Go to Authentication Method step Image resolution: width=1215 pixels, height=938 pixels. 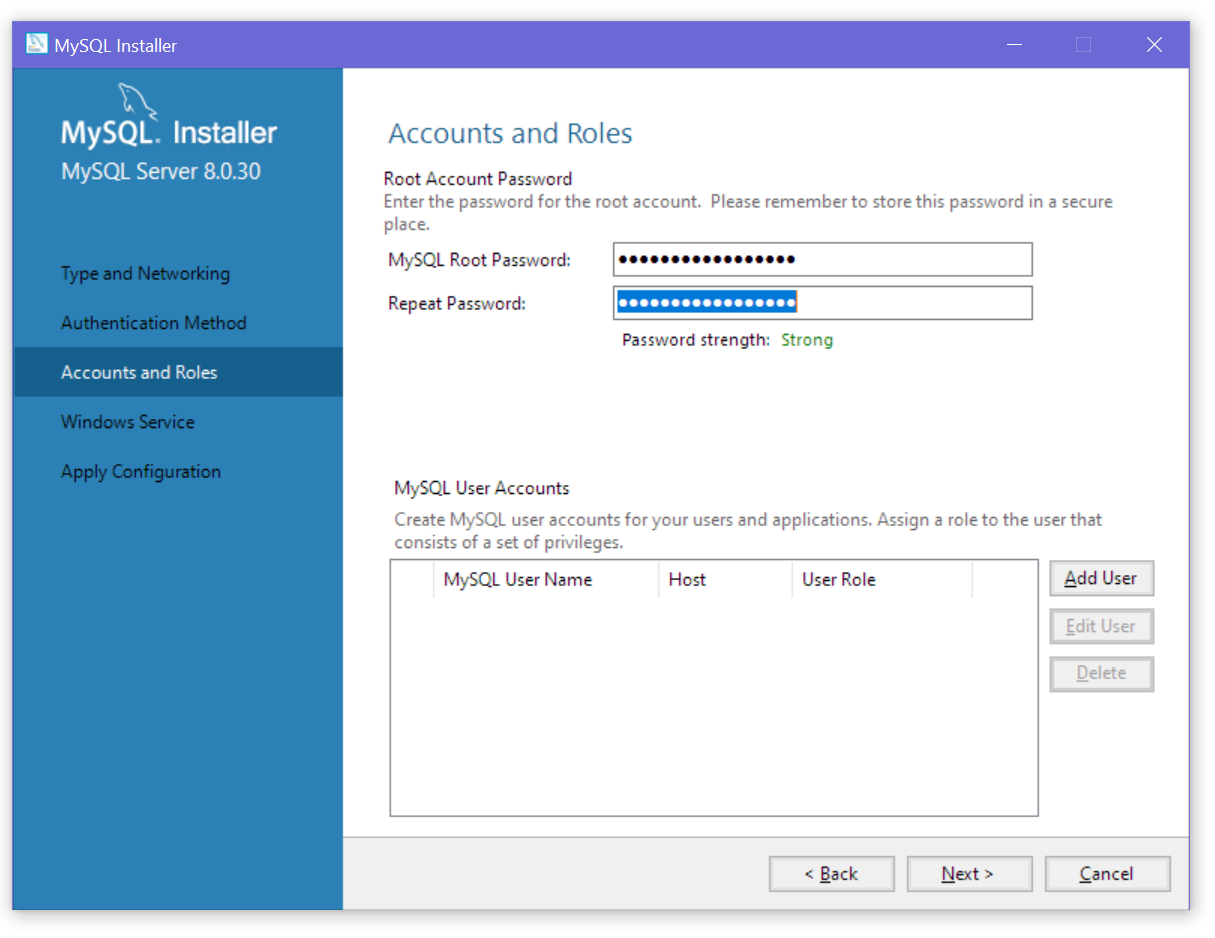point(153,323)
